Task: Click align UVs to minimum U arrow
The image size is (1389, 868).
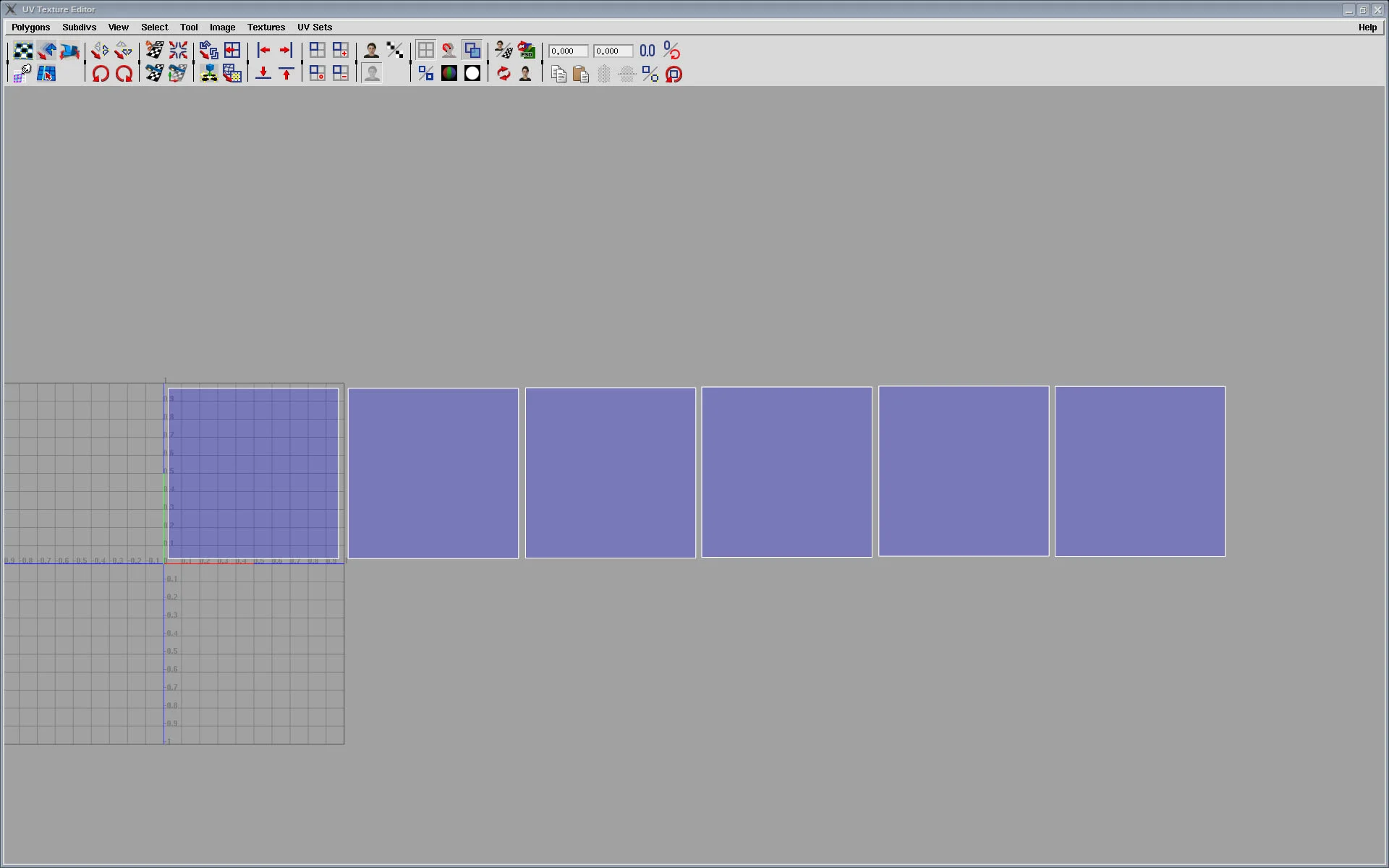Action: [263, 51]
